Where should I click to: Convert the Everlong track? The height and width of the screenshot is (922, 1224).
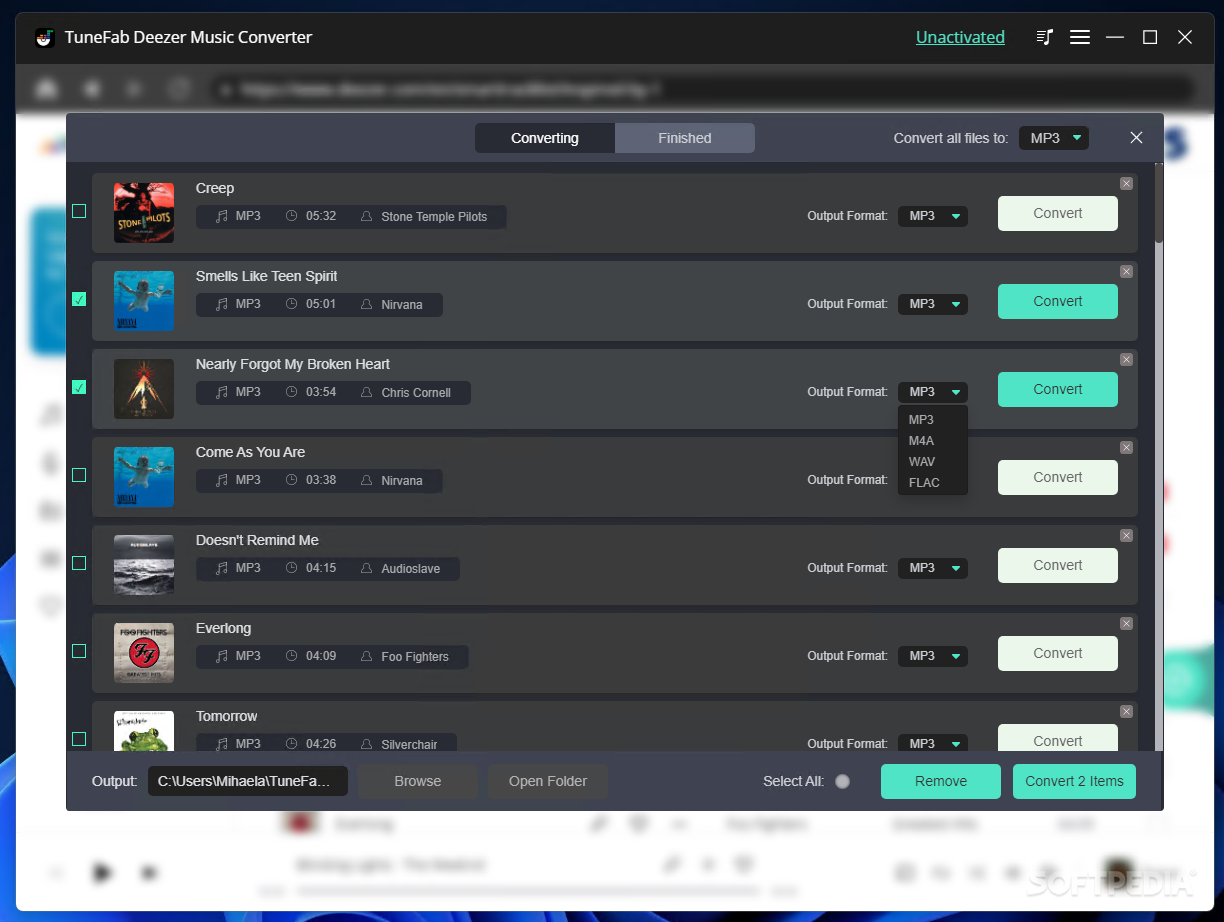(x=1058, y=653)
